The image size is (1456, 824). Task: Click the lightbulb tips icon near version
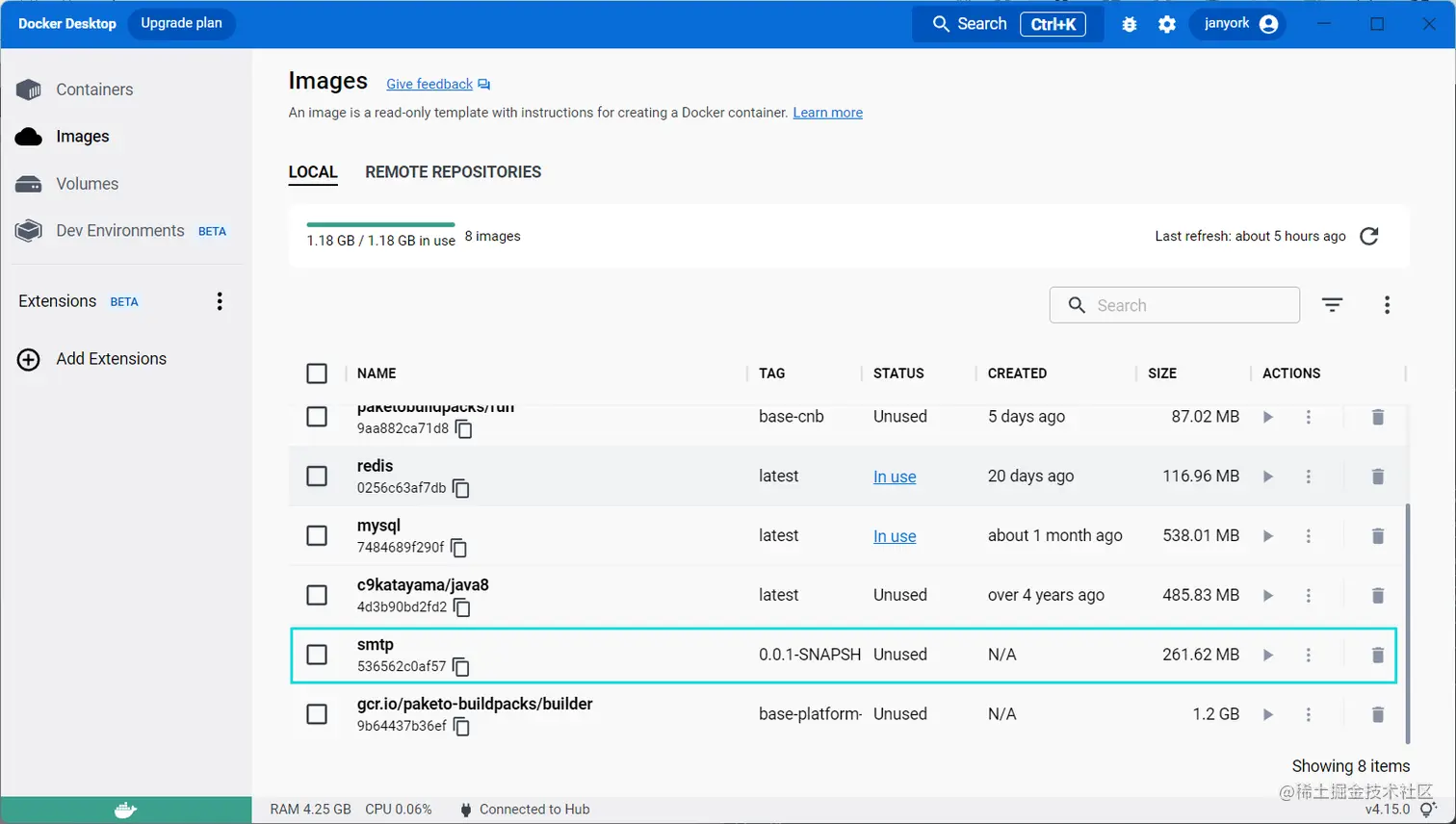1428,811
